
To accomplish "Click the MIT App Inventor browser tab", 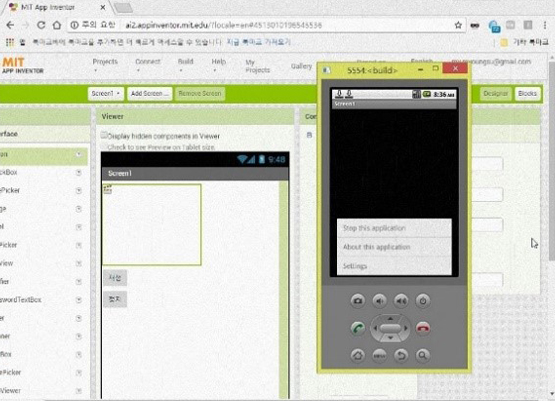I will coord(57,7).
